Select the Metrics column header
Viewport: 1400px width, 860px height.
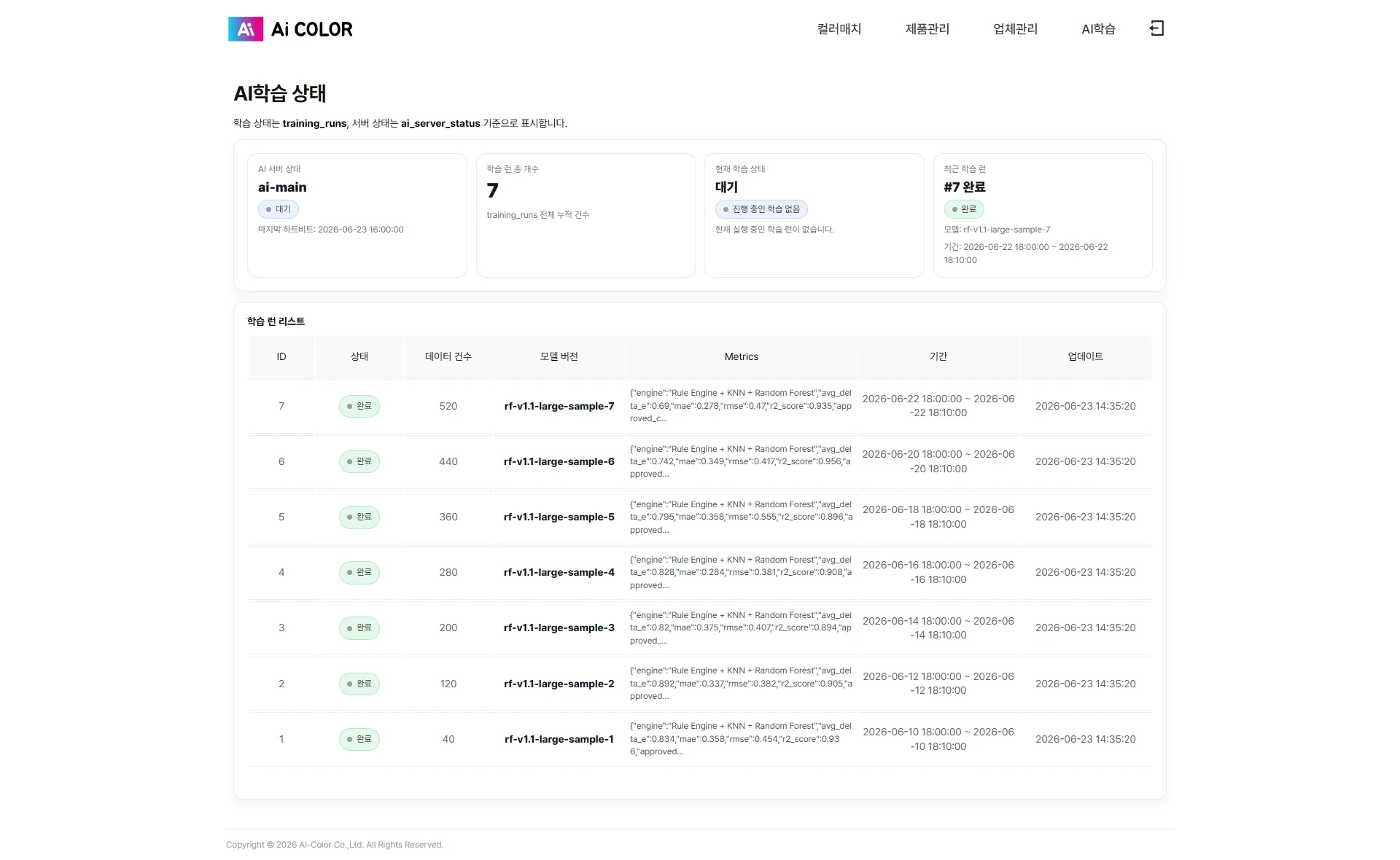(742, 356)
